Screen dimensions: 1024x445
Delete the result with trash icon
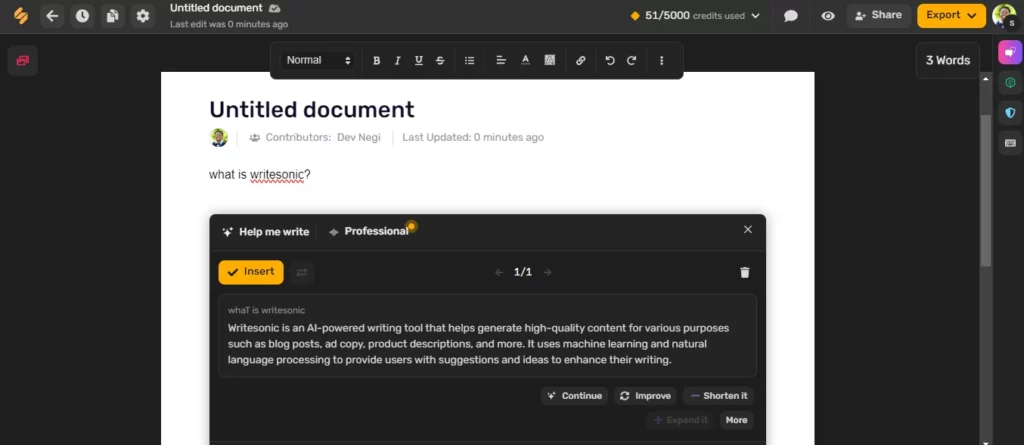pyautogui.click(x=744, y=272)
